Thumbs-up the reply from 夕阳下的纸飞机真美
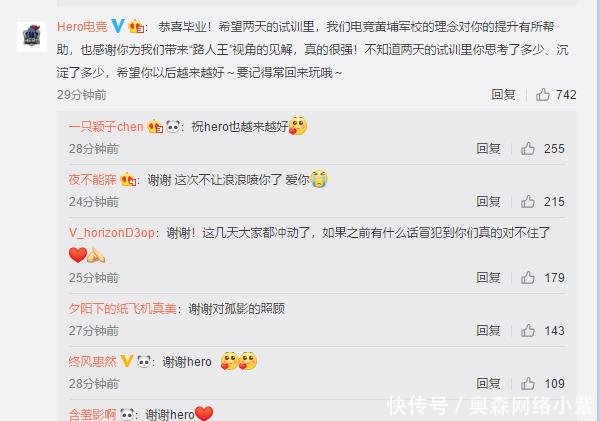The width and height of the screenshot is (600, 421). [528, 330]
